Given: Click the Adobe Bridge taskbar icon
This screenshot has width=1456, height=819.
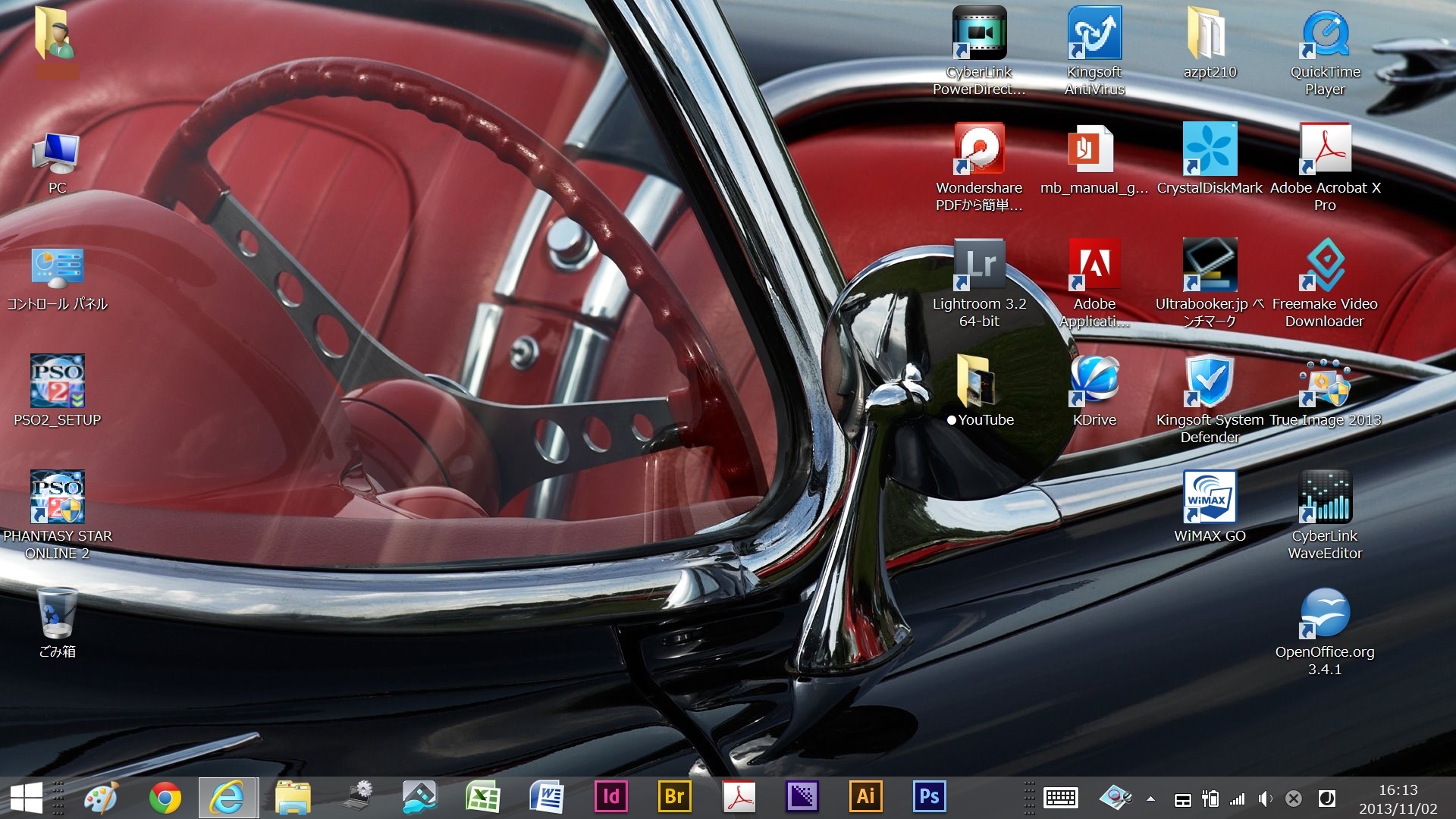Looking at the screenshot, I should click(x=674, y=797).
